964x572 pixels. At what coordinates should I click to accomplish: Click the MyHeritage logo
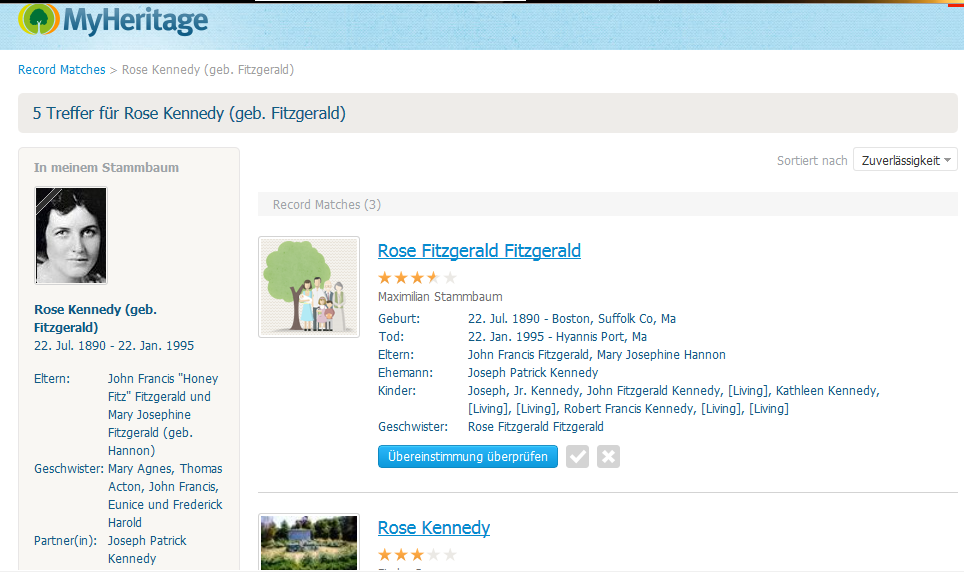click(113, 20)
